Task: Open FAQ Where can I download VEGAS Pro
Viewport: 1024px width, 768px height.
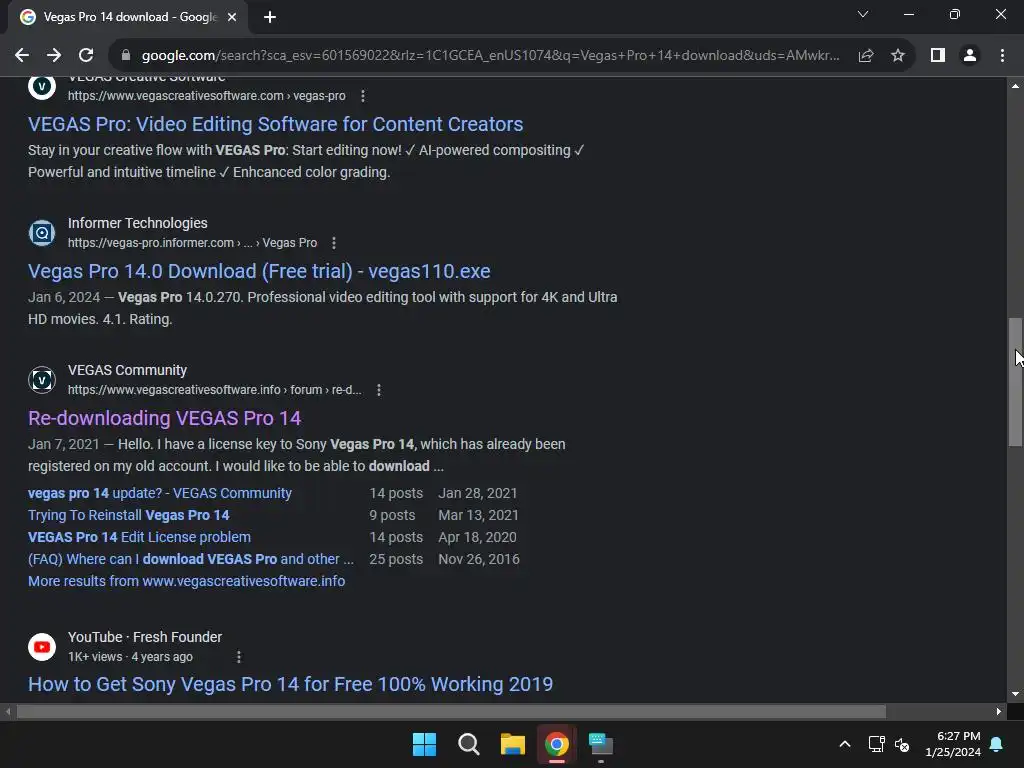Action: pos(191,560)
